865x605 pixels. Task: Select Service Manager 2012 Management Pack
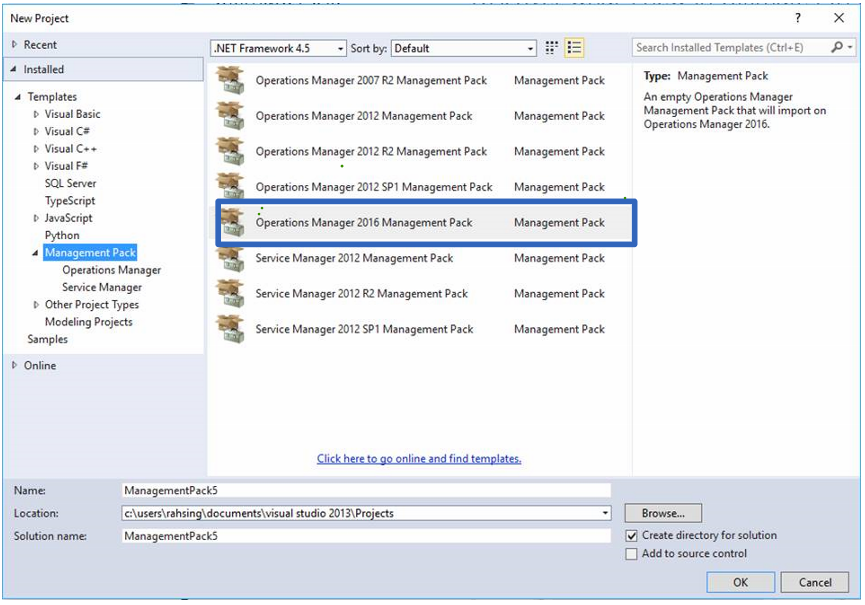423,258
